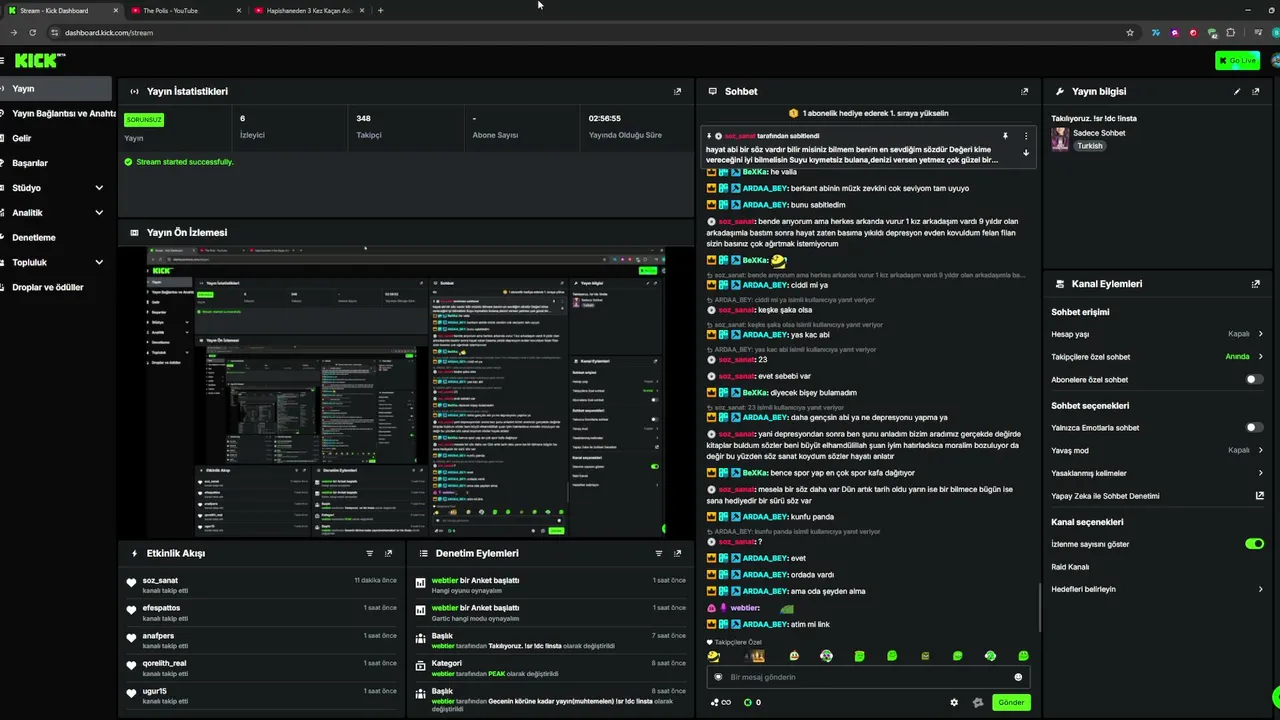Expand the pinned message with down arrow
This screenshot has height=720, width=1280.
click(1025, 153)
